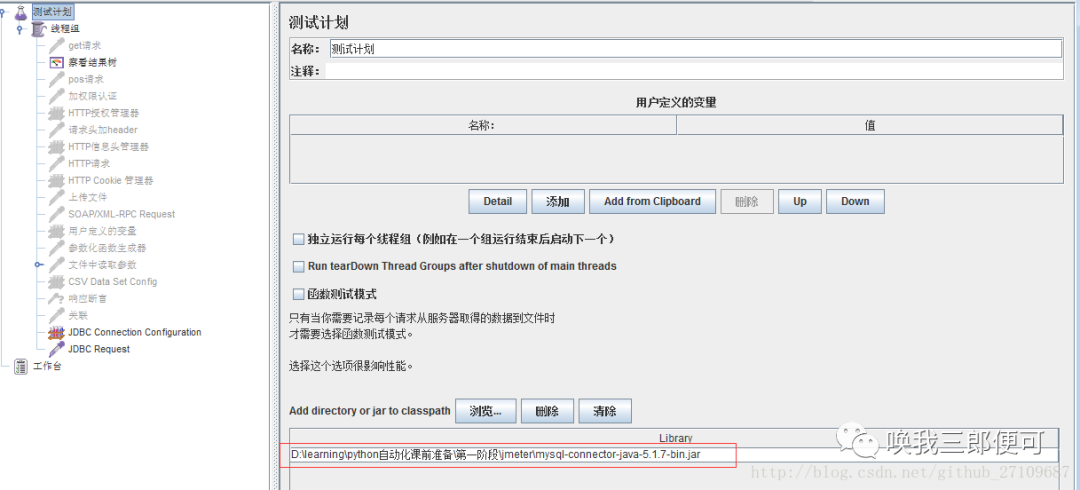Screen dimensions: 1080x490
Task: Click the 值 column header
Action: pos(870,125)
